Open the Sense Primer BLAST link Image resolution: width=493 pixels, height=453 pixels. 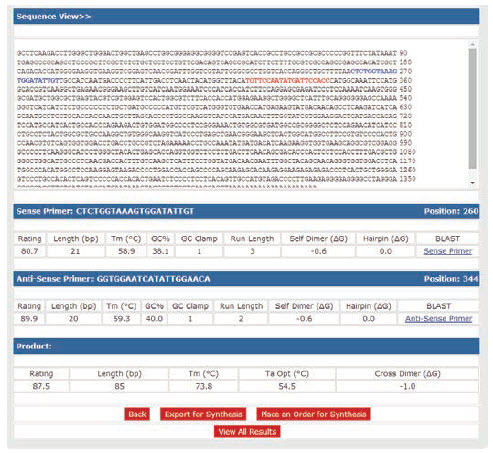point(447,251)
